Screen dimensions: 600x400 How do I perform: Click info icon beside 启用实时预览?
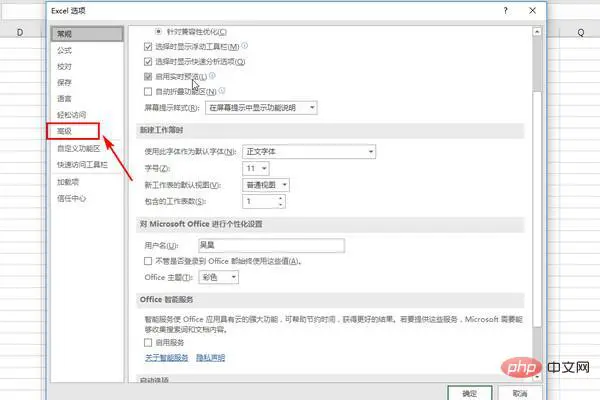[x=212, y=76]
